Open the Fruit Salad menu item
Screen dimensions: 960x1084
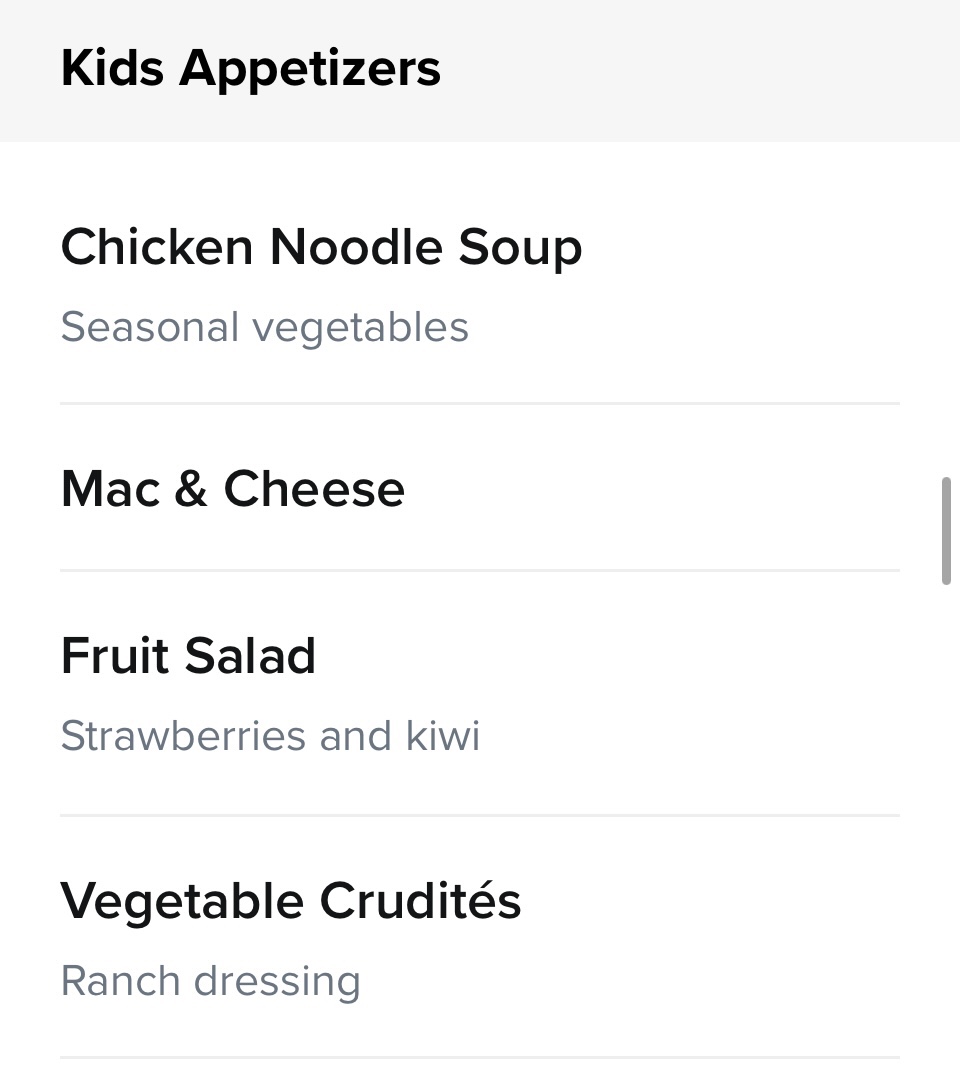(x=188, y=656)
